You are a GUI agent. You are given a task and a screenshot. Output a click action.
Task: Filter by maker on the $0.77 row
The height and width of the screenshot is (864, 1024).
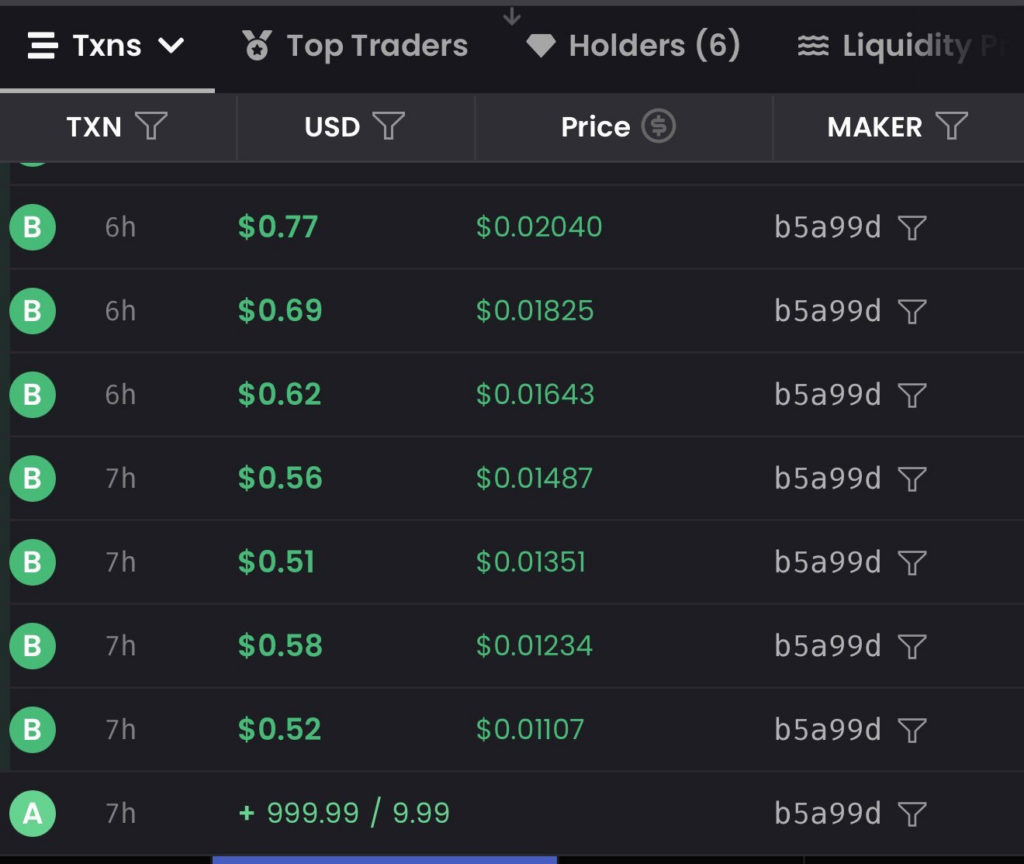click(912, 228)
